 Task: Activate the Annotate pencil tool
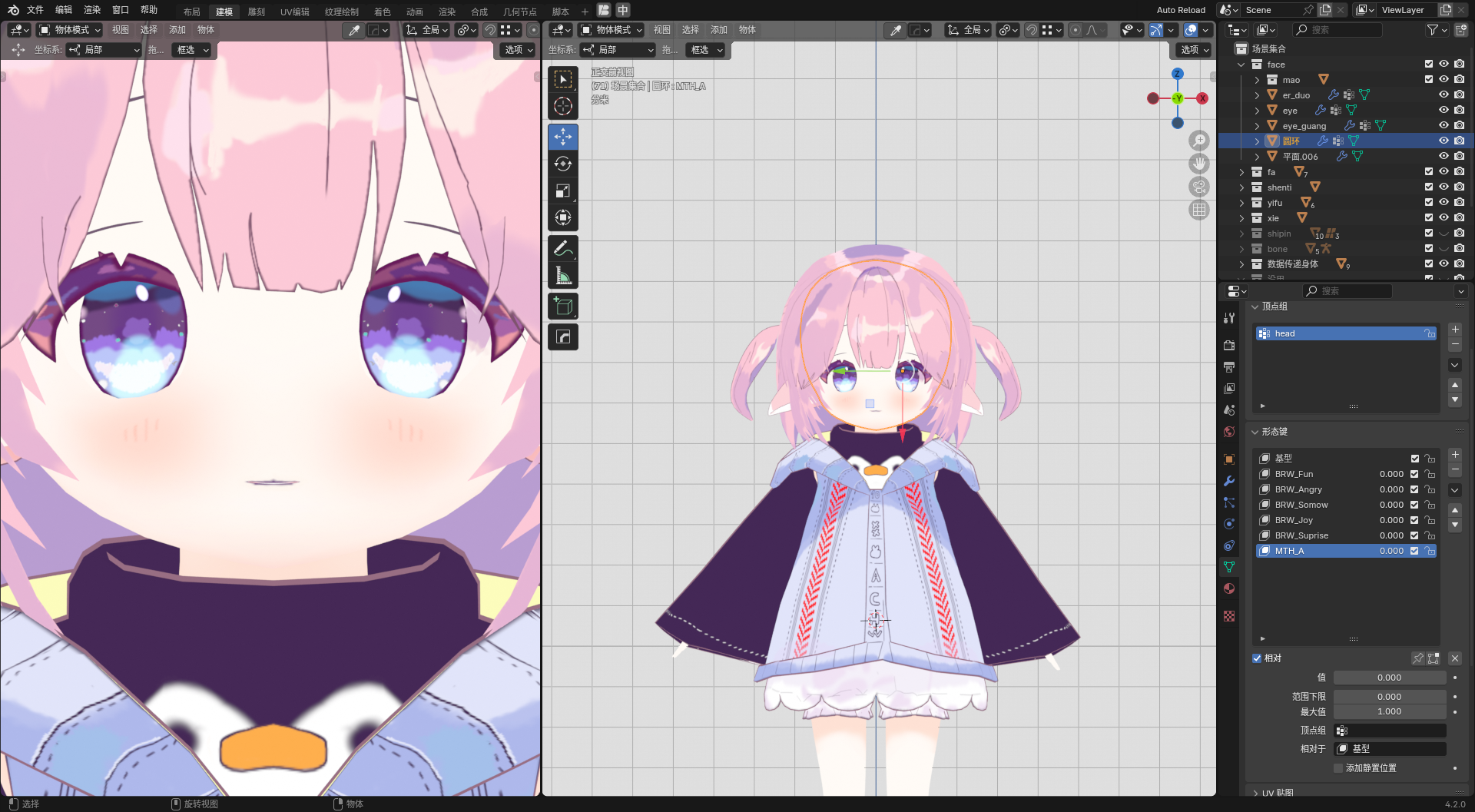pos(562,249)
